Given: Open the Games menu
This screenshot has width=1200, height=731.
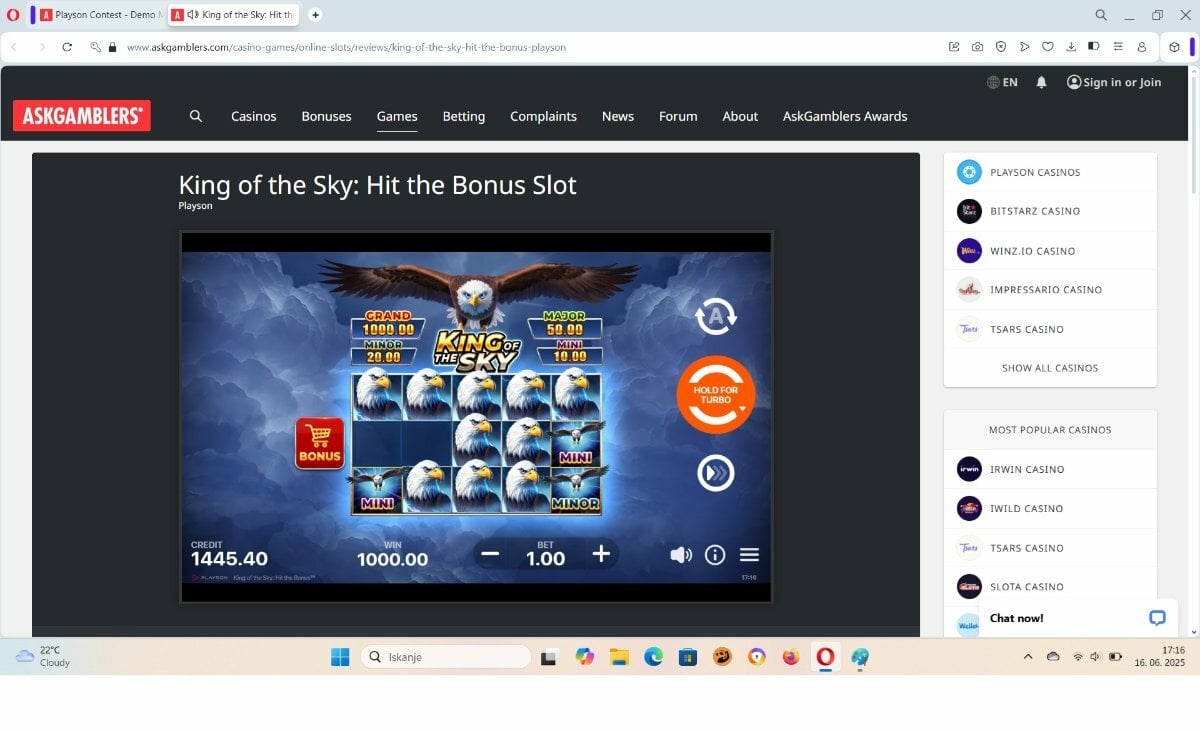Looking at the screenshot, I should click(397, 116).
